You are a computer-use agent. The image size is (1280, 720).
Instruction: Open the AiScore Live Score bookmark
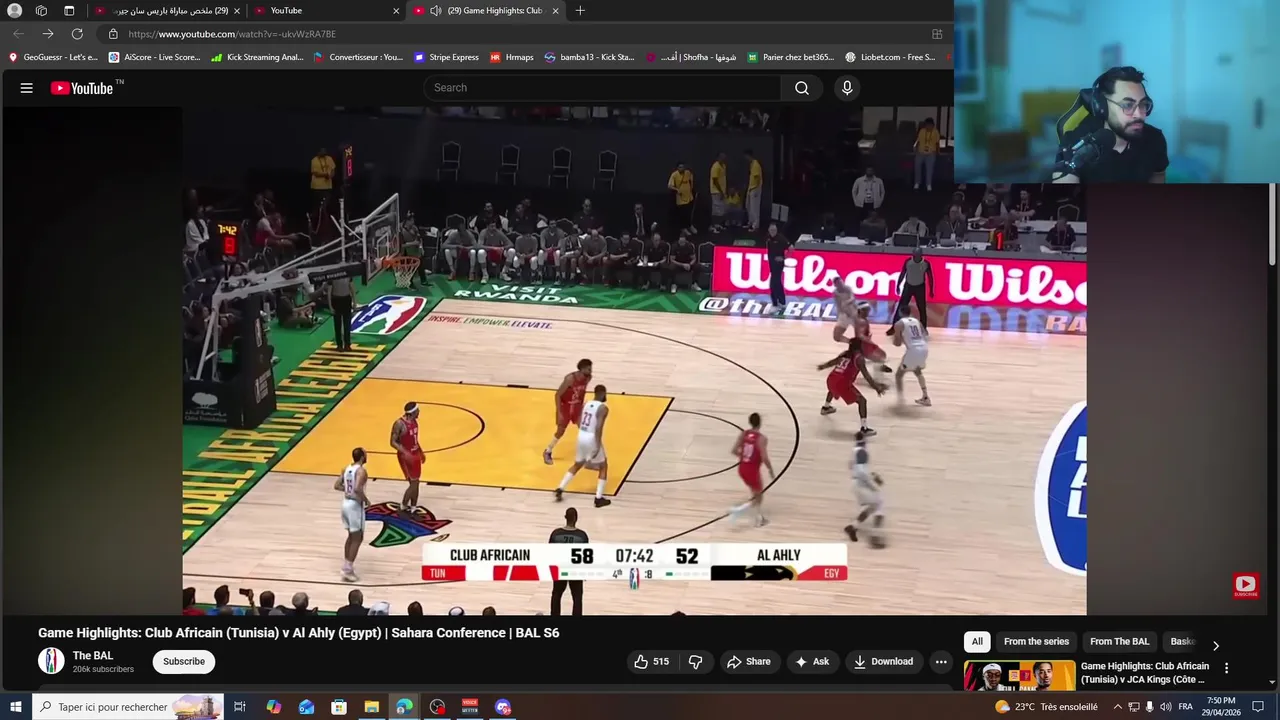(155, 57)
